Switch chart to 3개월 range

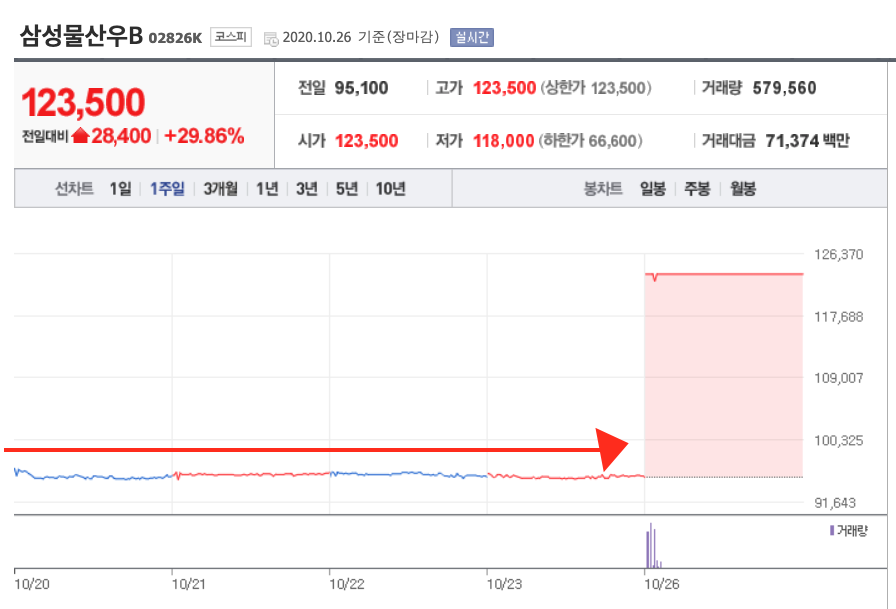221,189
